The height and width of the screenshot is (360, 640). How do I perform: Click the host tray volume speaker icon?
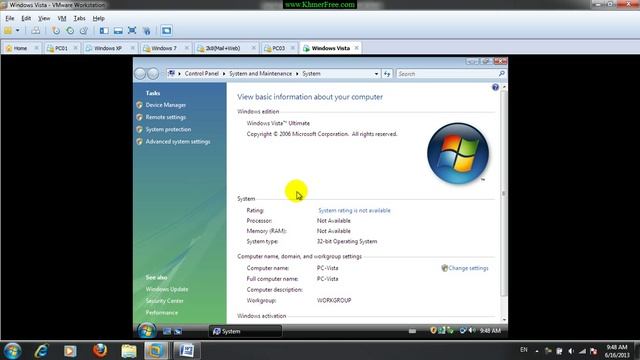(571, 351)
